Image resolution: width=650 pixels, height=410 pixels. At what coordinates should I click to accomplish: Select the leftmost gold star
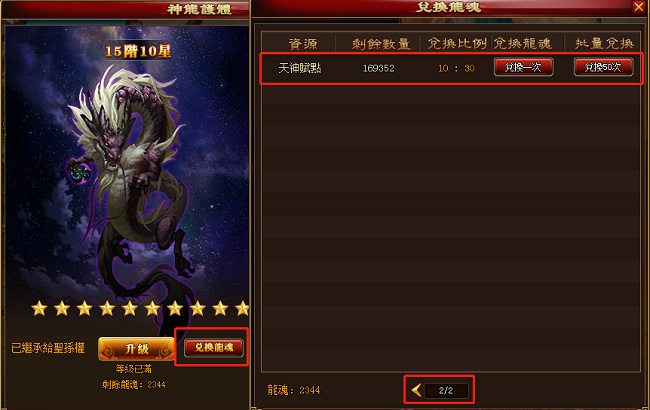click(39, 308)
